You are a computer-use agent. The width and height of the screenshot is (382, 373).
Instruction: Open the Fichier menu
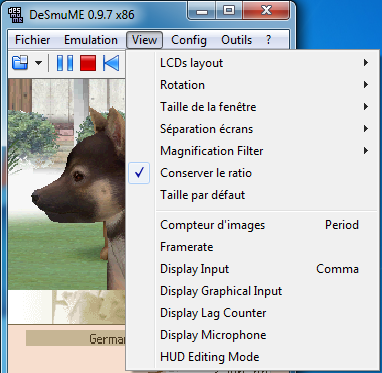[x=33, y=40]
